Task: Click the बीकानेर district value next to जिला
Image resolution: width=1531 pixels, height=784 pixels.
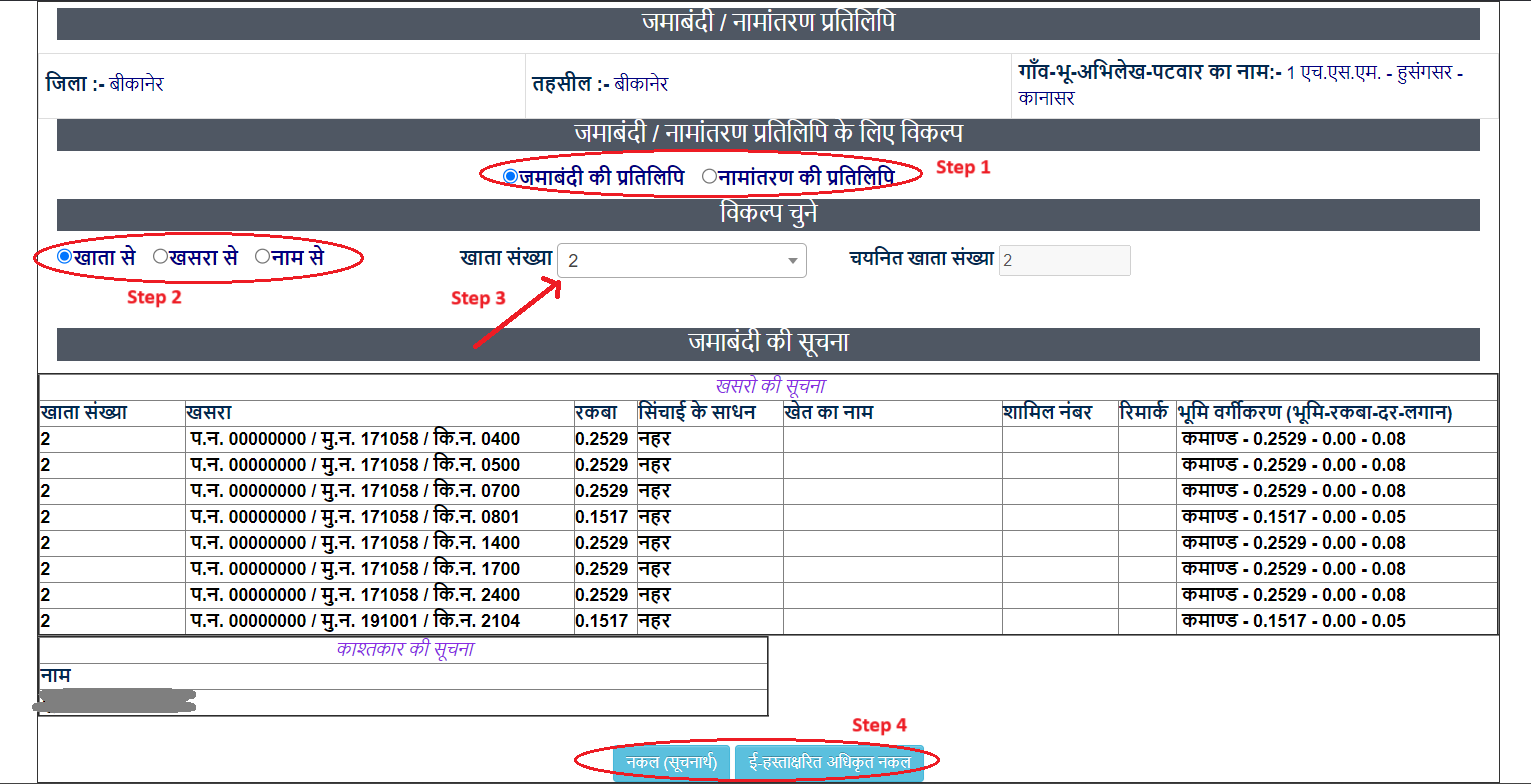Action: tap(136, 84)
